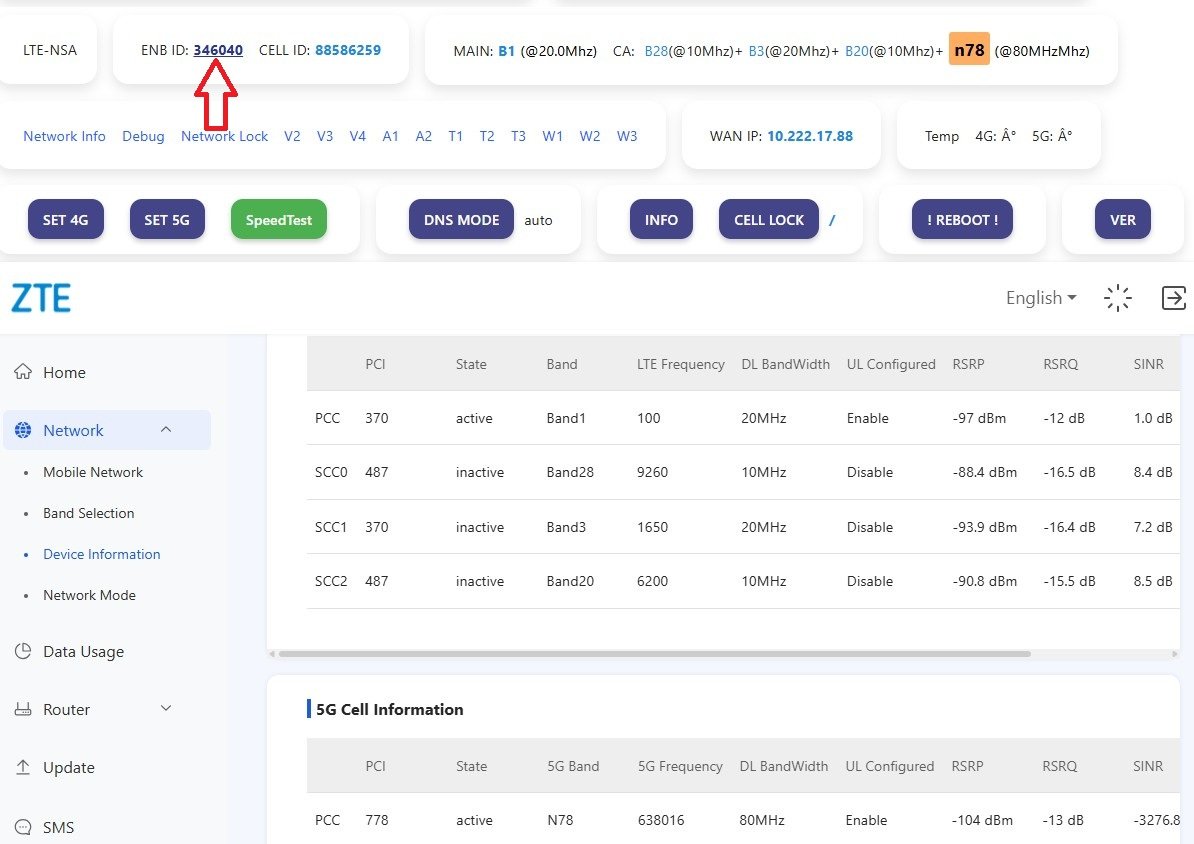Open the English language dropdown
Image resolution: width=1194 pixels, height=844 pixels.
[1041, 298]
